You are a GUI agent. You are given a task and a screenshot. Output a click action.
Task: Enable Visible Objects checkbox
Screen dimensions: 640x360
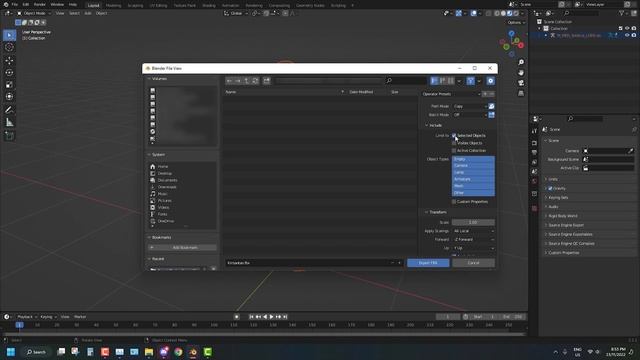pos(454,143)
